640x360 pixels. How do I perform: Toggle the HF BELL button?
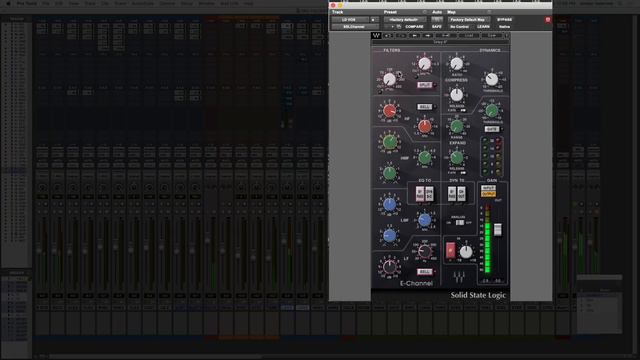coord(424,107)
